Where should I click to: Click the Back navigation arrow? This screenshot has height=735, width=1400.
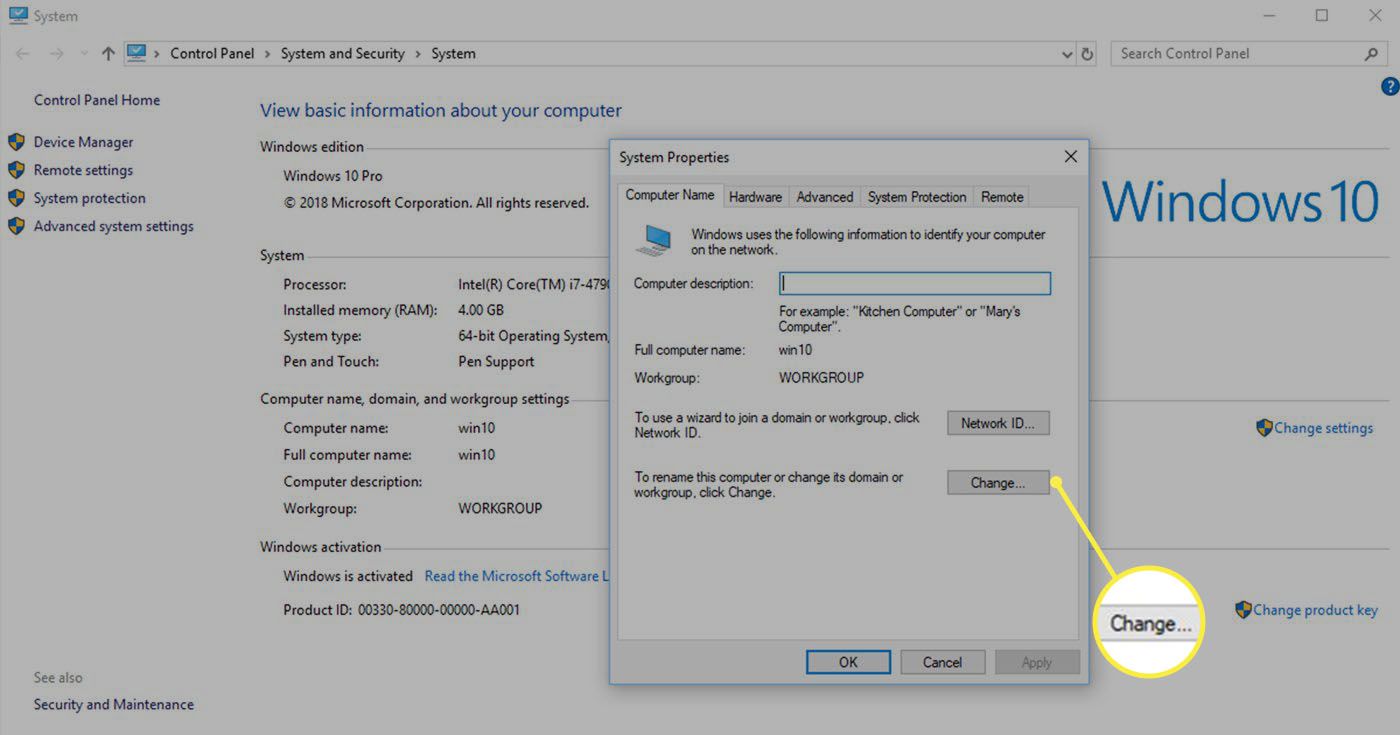tap(23, 54)
